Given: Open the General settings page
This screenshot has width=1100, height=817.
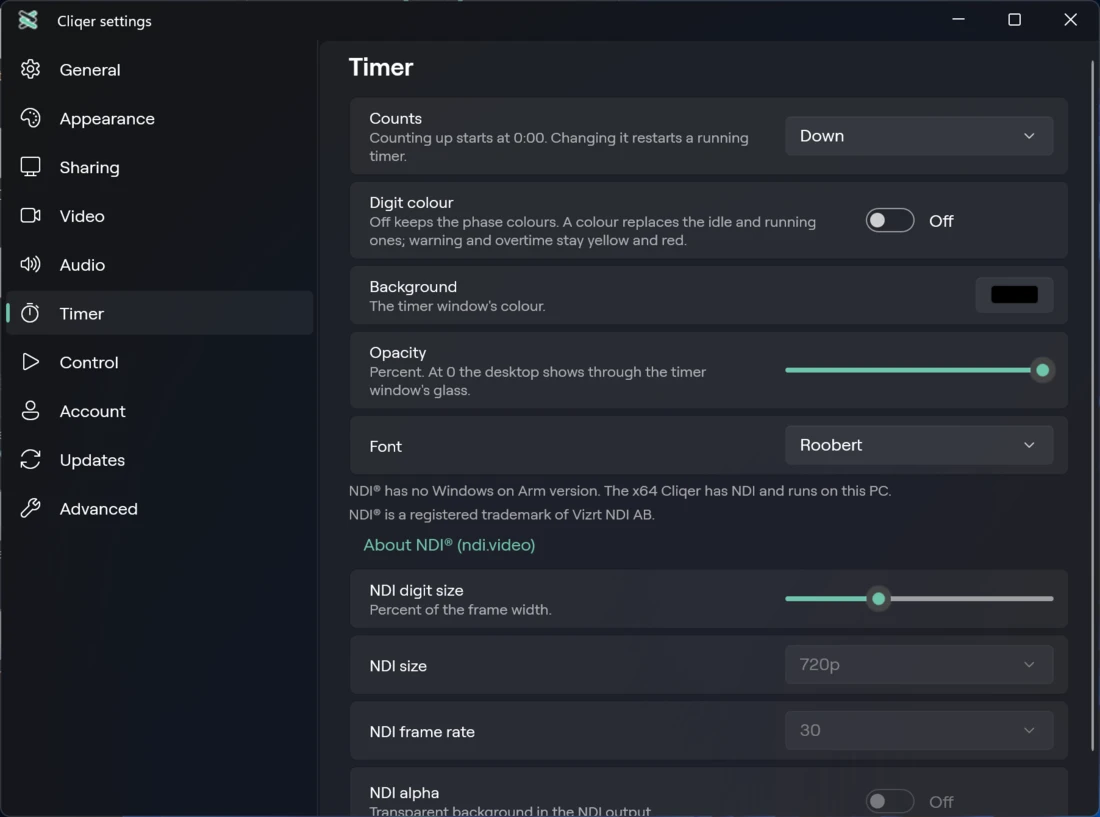Looking at the screenshot, I should (159, 69).
